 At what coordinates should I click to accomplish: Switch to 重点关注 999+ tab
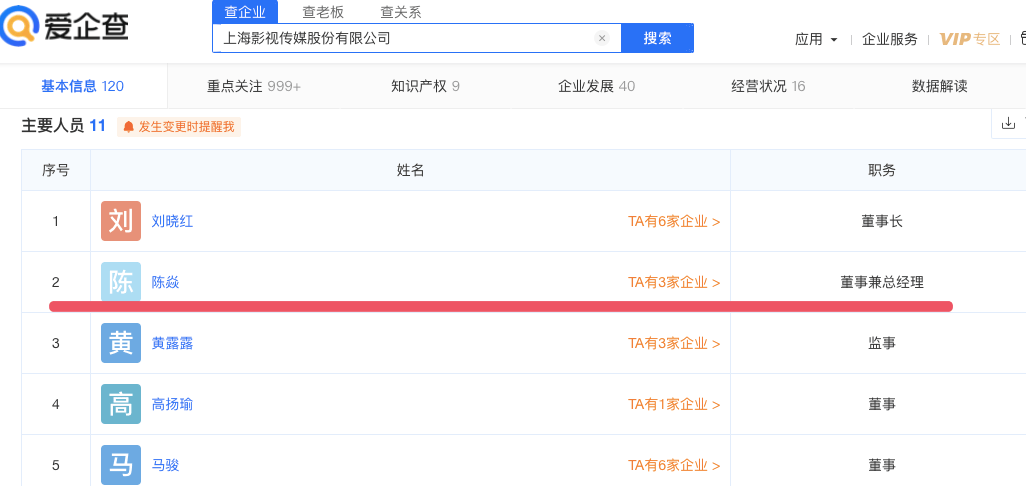tap(254, 86)
